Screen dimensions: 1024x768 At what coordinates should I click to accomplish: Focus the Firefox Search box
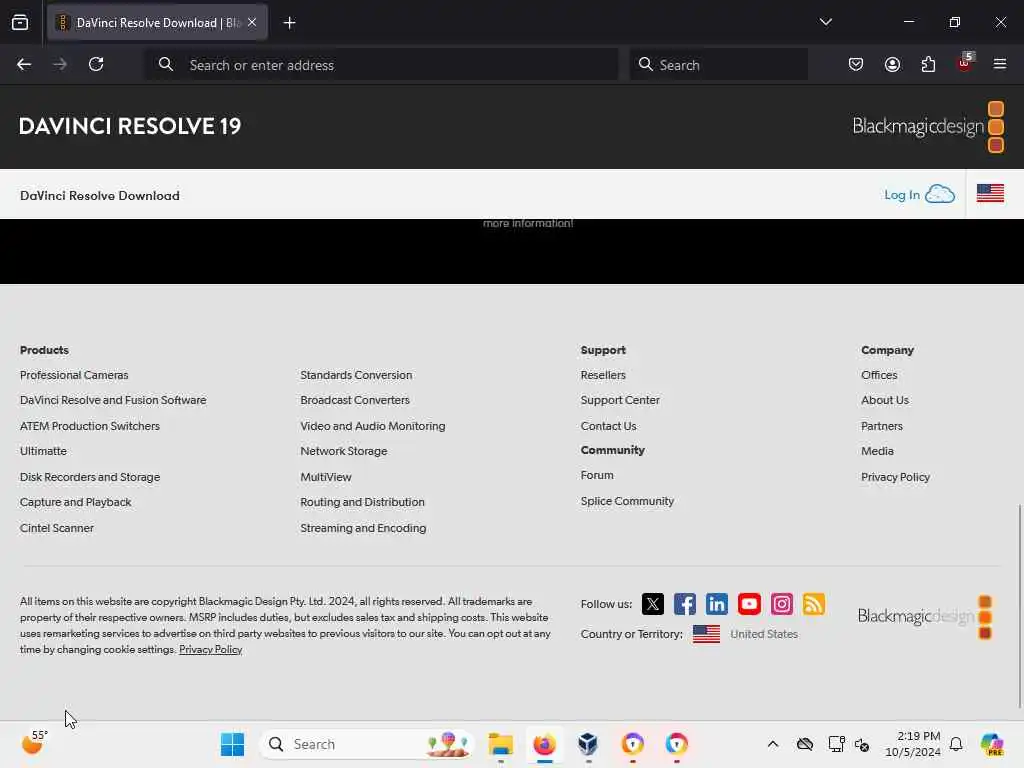point(718,64)
